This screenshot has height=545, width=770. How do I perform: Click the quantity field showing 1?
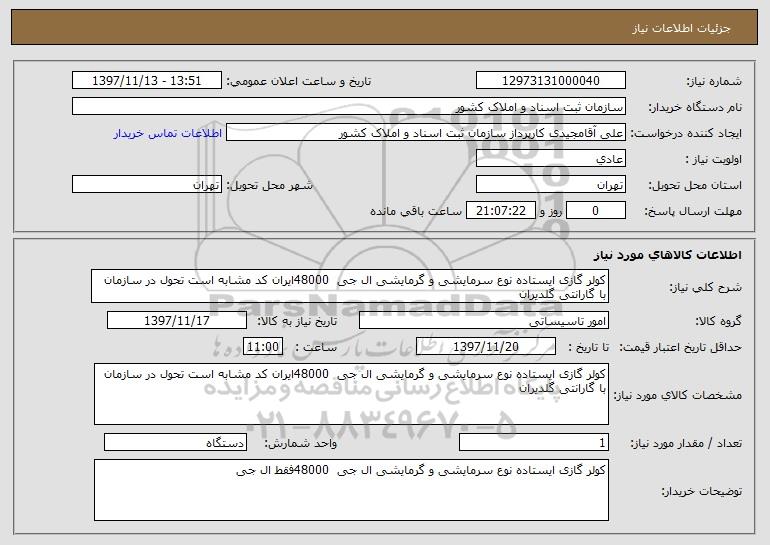click(x=534, y=443)
